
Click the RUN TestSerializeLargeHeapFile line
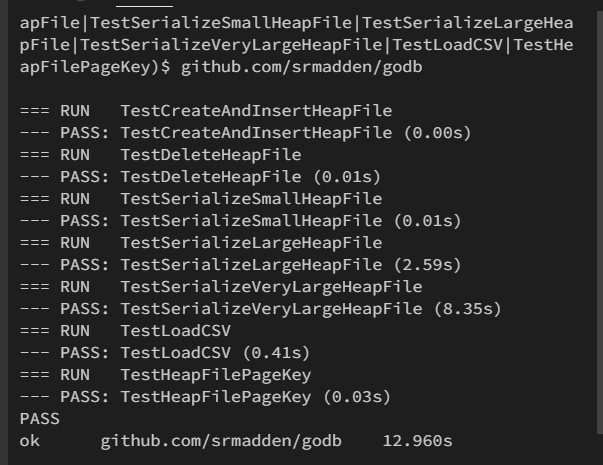click(200, 242)
